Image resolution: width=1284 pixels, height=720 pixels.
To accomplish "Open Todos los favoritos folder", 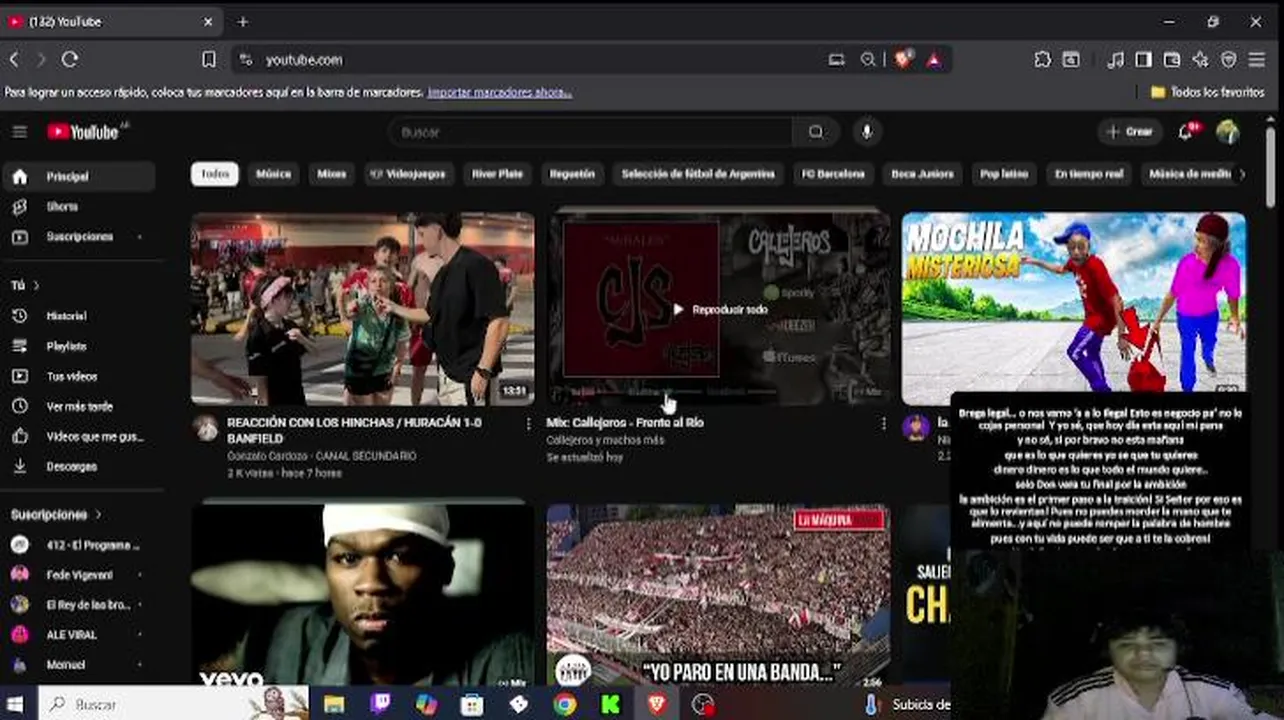I will [1207, 92].
